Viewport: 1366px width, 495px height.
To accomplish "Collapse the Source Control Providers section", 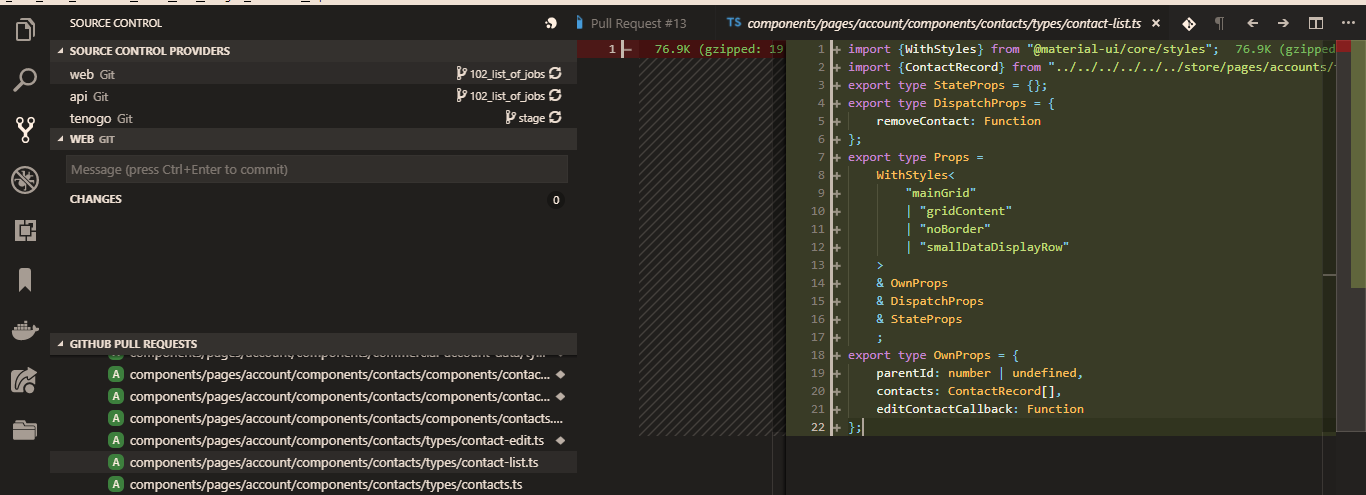I will 61,51.
